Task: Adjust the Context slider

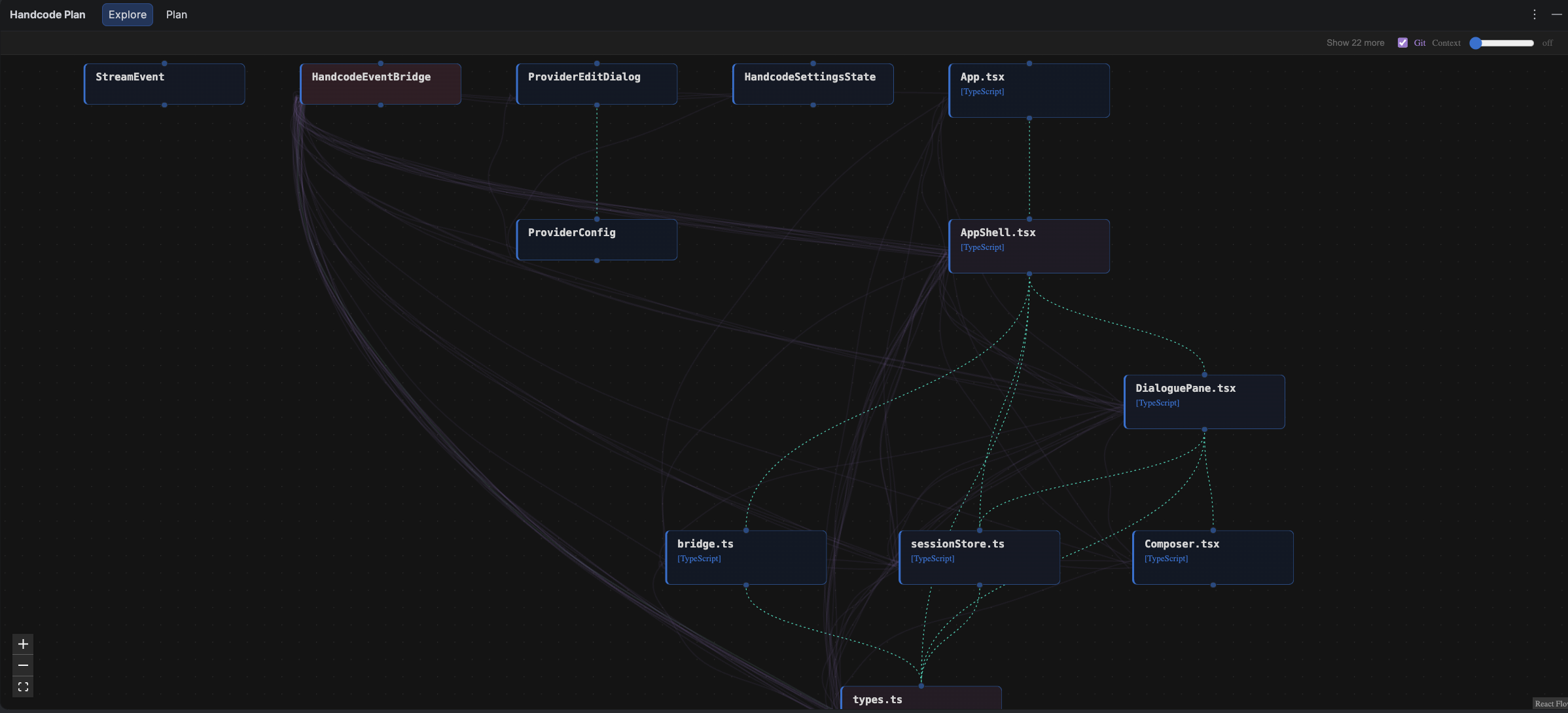Action: [1501, 43]
